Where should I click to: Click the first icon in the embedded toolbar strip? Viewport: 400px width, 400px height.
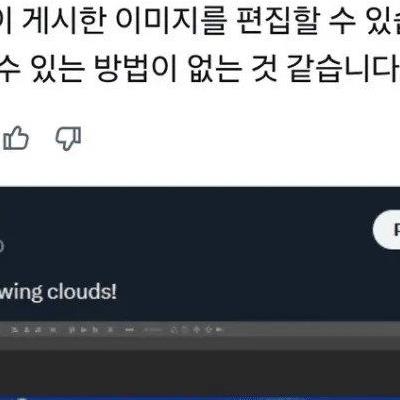coord(14,330)
